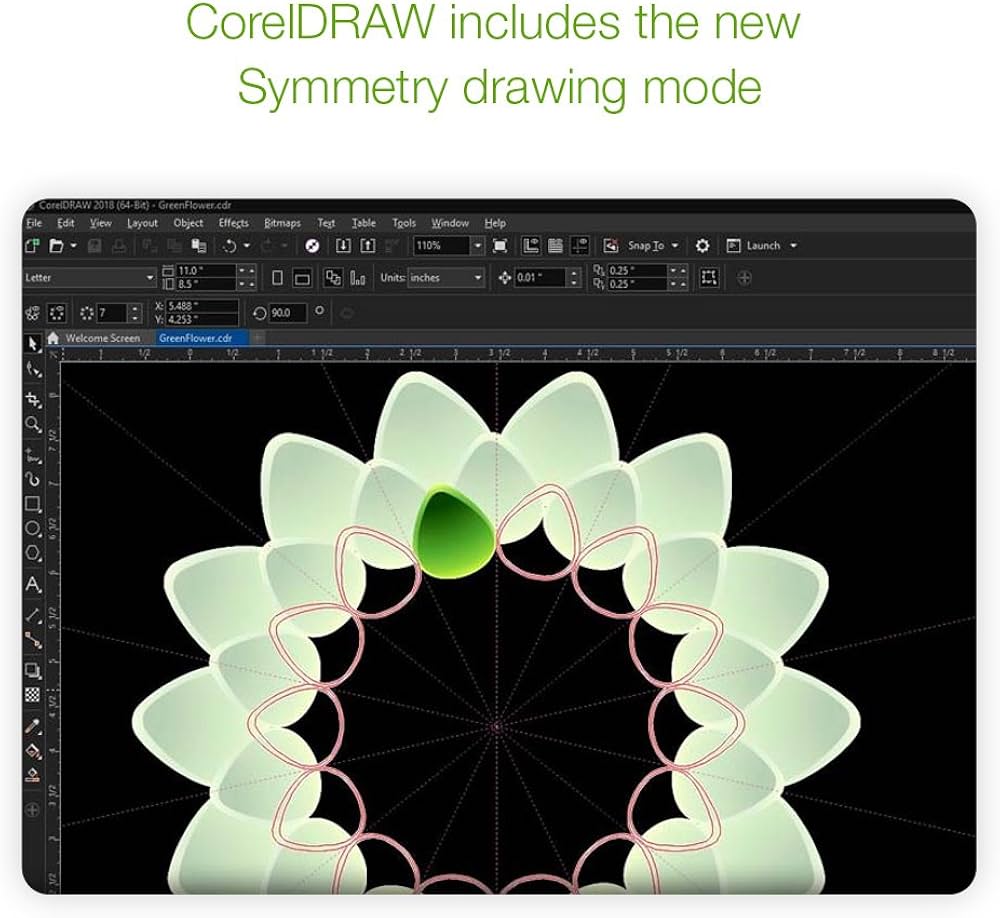The width and height of the screenshot is (1000, 918).
Task: Select the Pick tool arrow
Action: (33, 344)
